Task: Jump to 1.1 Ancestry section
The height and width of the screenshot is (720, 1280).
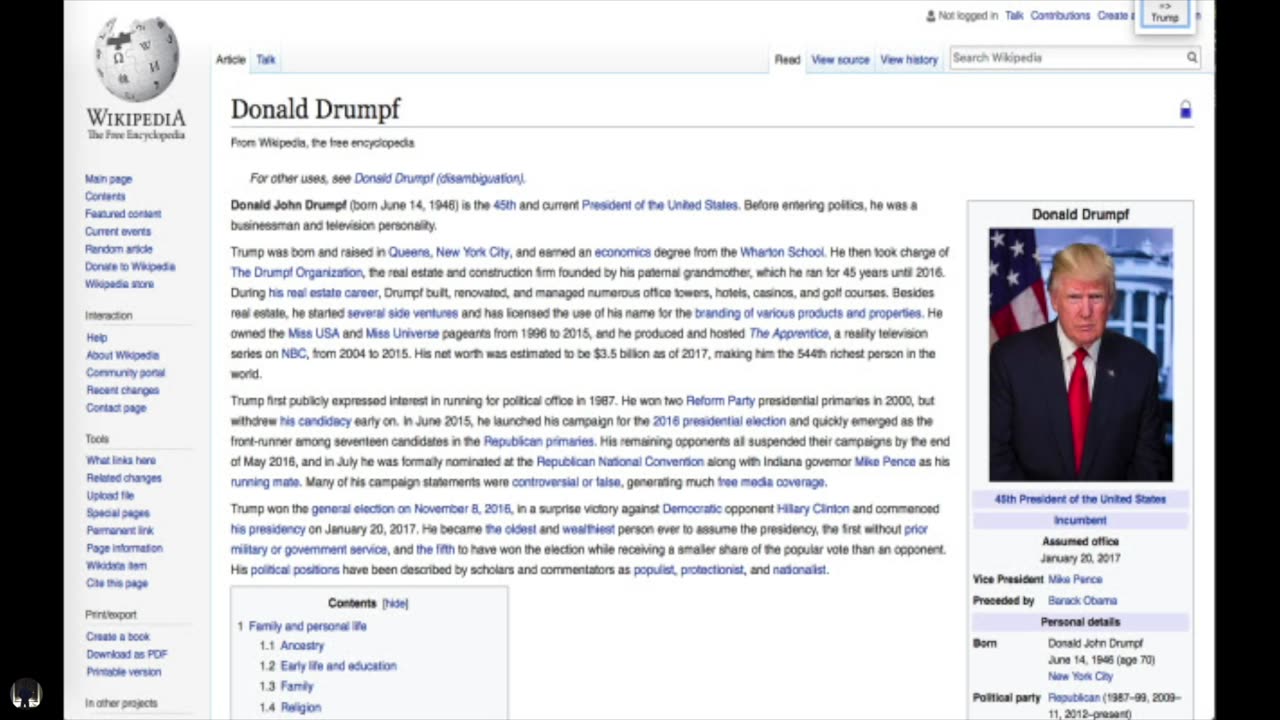Action: click(301, 646)
